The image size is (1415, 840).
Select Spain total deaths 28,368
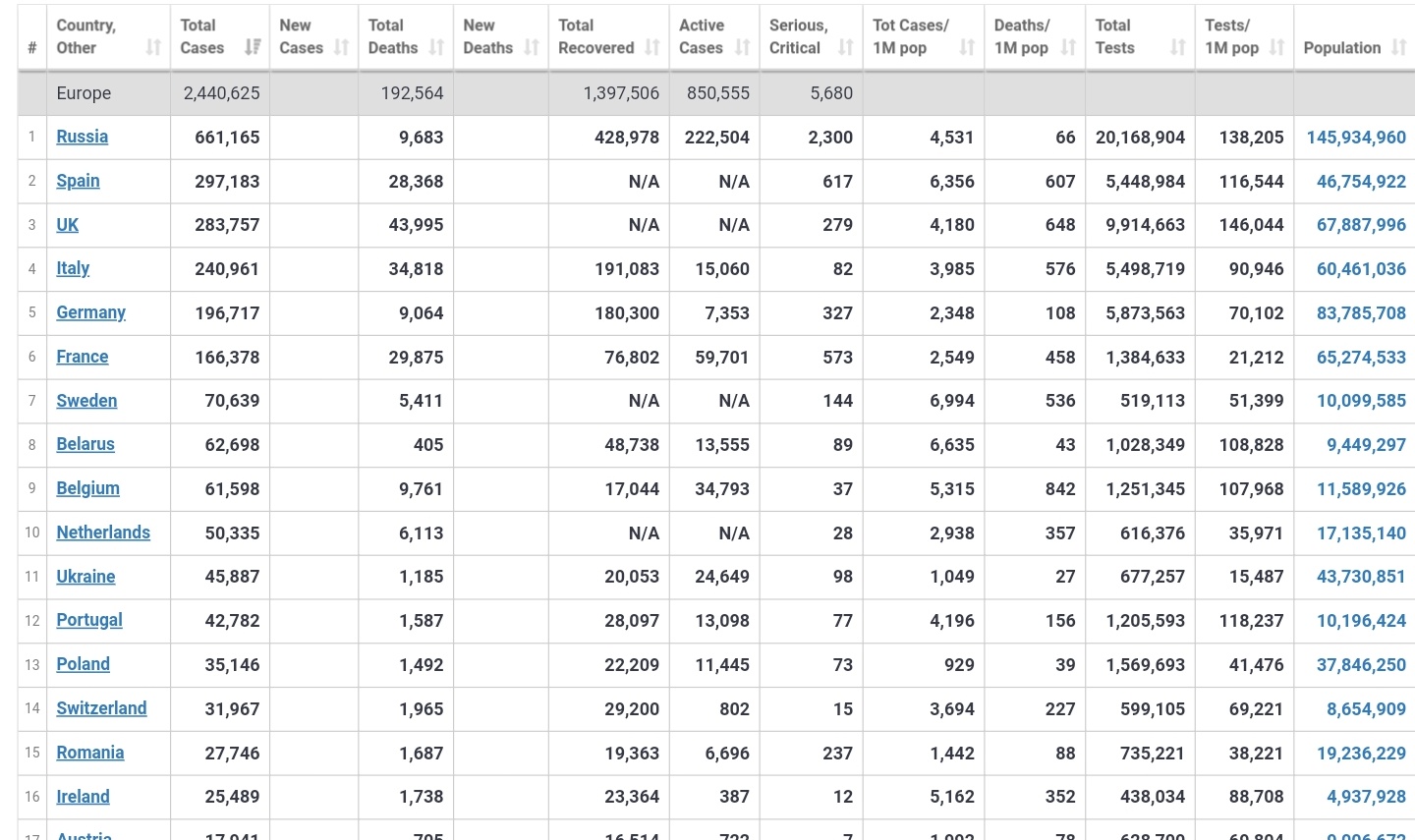416,182
